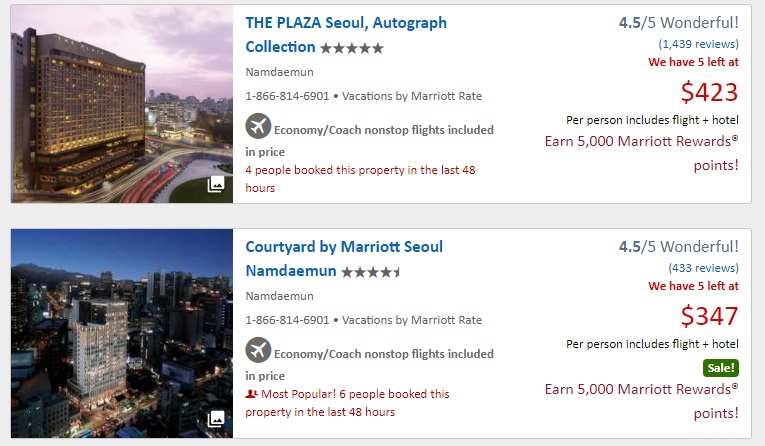765x446 pixels.
Task: Select THE PLAZA hotel photo thumbnail
Action: click(121, 104)
